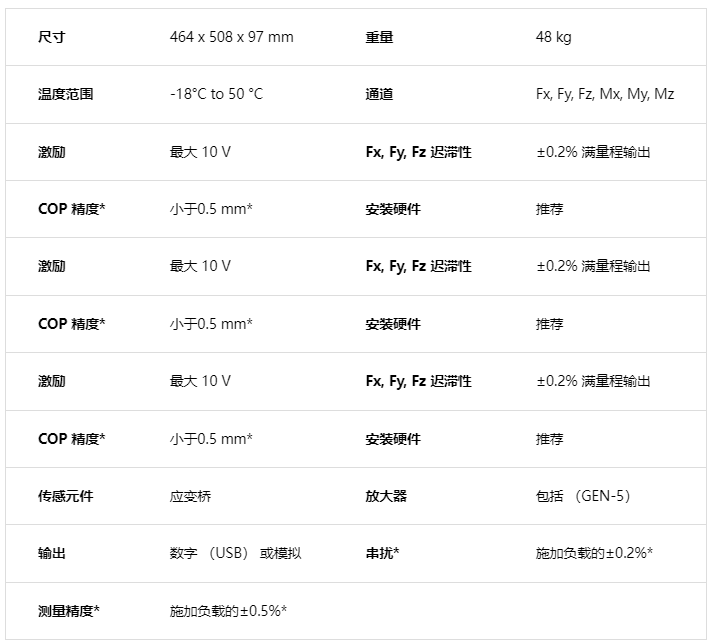Screen dimensions: 711x643
Task: Select the -18°C to 50 °C value
Action: point(217,94)
